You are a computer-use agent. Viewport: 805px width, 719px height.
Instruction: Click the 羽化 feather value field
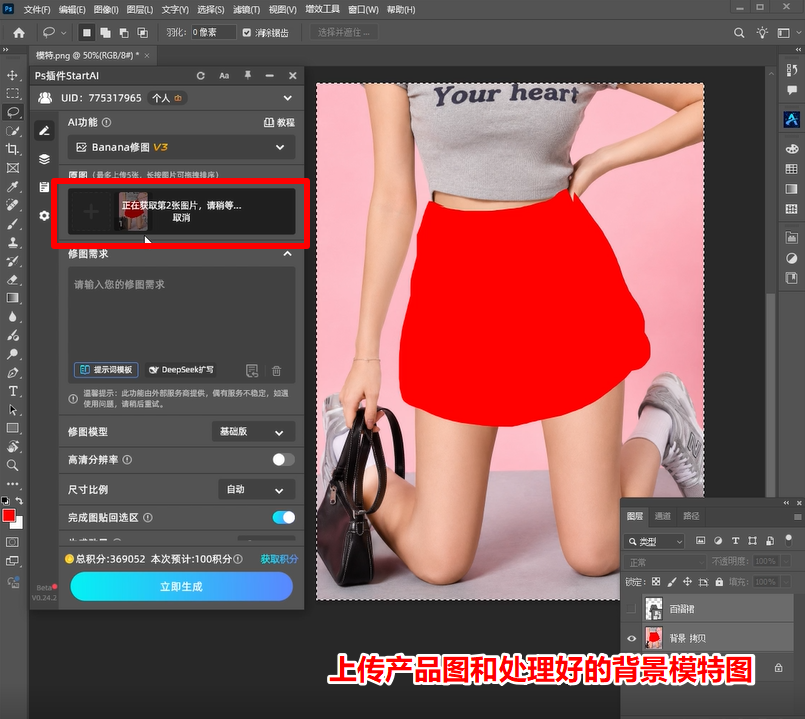214,33
